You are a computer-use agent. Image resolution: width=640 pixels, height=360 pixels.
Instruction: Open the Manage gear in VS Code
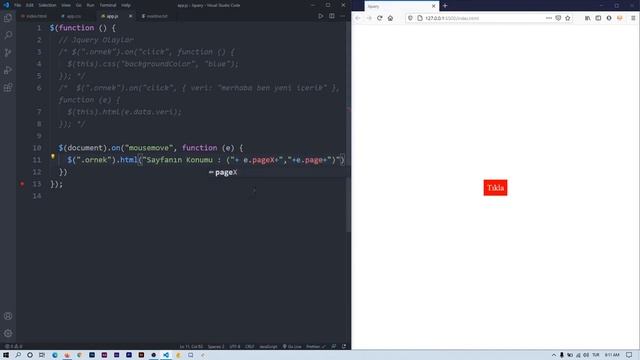pos(8,333)
